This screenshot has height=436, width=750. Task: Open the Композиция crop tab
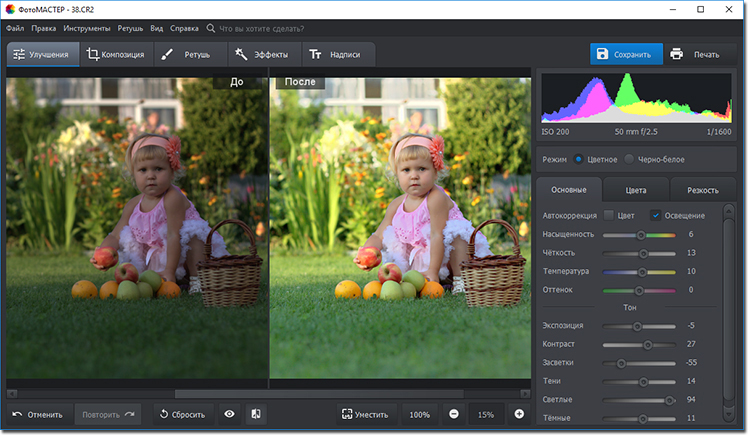coord(116,54)
